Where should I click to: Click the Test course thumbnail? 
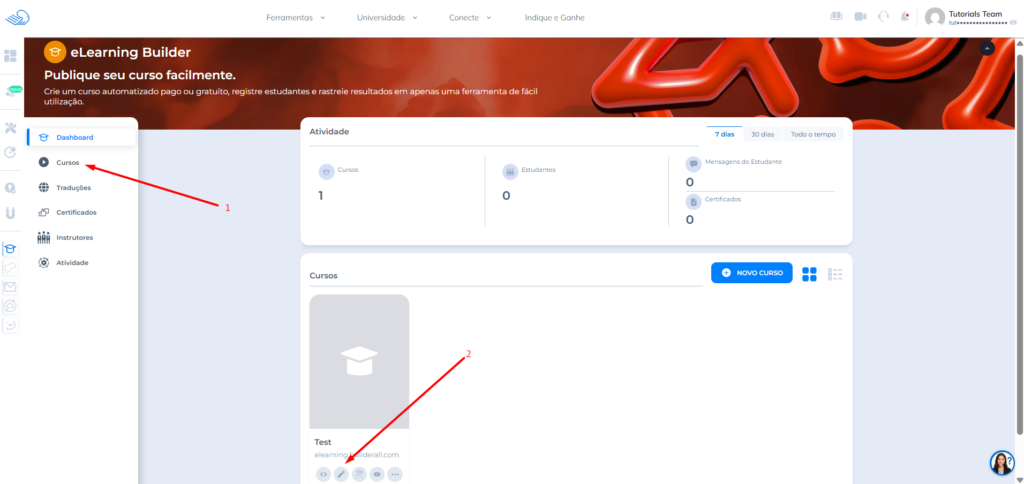point(359,361)
